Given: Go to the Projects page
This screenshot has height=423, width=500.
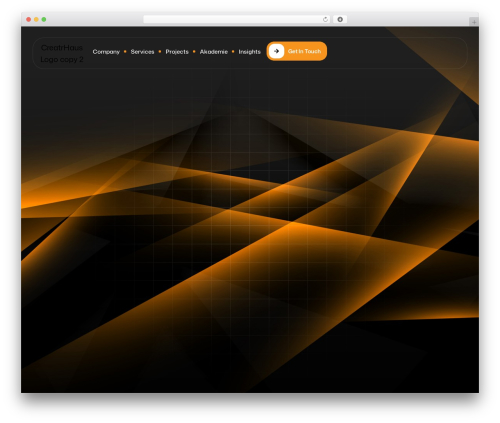Looking at the screenshot, I should tap(177, 52).
